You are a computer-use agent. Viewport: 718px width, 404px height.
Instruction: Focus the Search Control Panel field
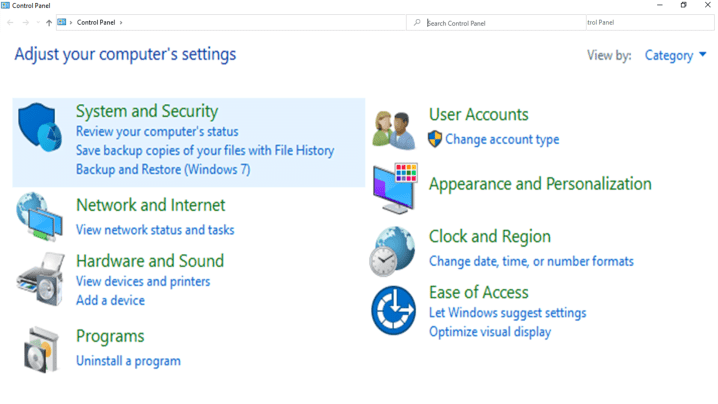[500, 22]
